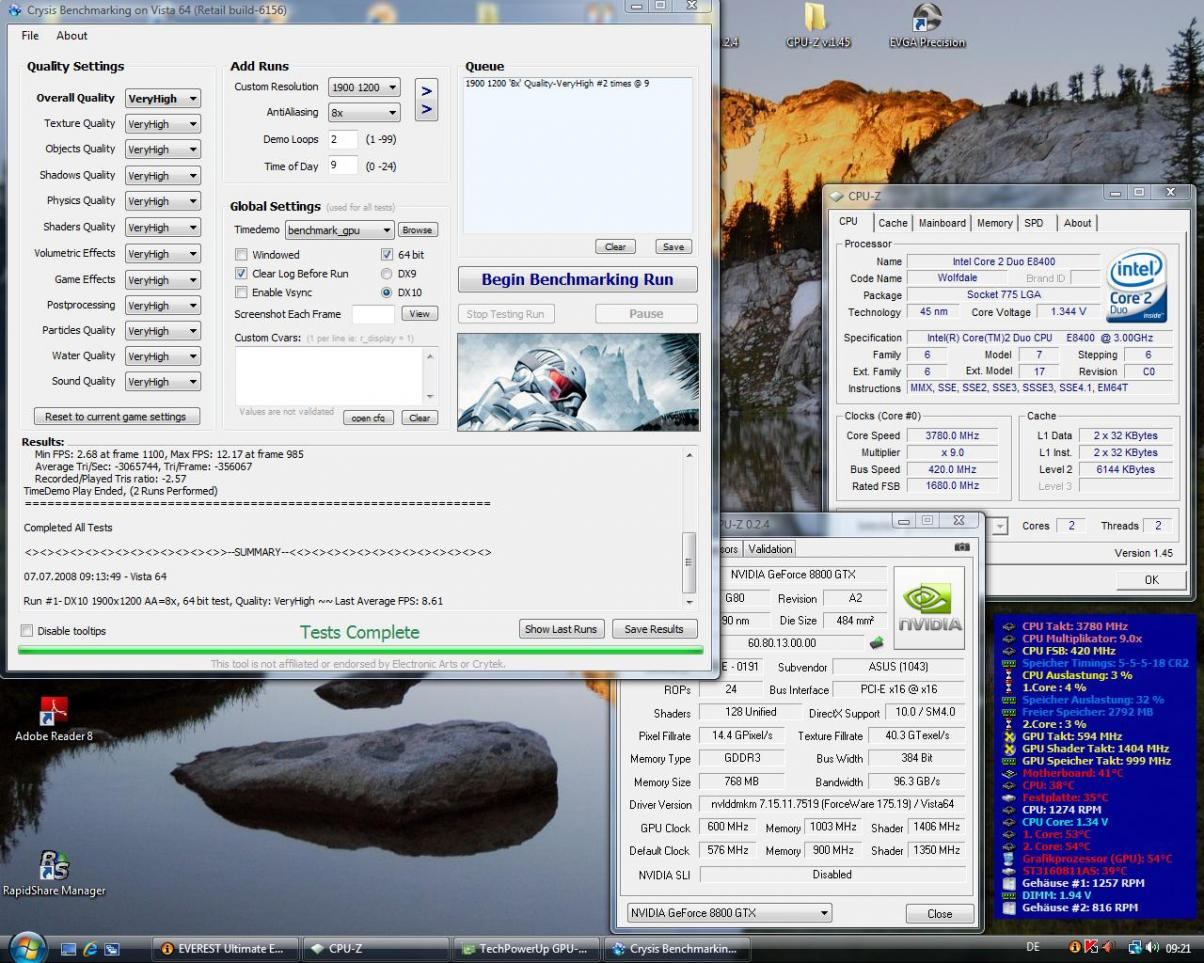Click the queue Save button
Image resolution: width=1204 pixels, height=963 pixels.
(674, 247)
